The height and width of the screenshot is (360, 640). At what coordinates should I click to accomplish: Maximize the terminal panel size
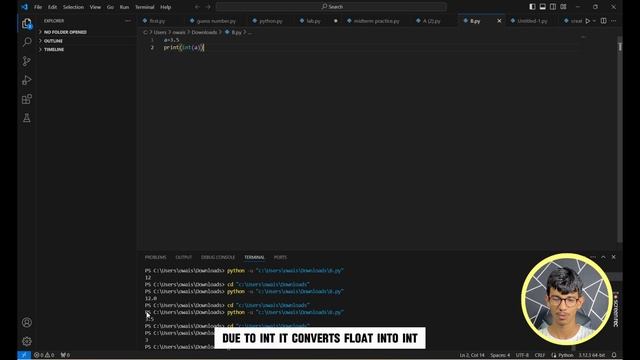click(x=603, y=257)
